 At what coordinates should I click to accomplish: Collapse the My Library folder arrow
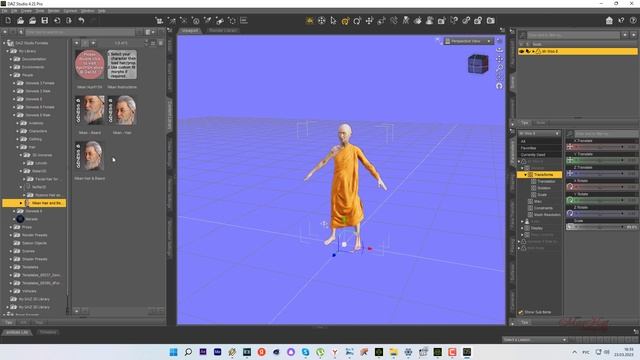point(8,51)
